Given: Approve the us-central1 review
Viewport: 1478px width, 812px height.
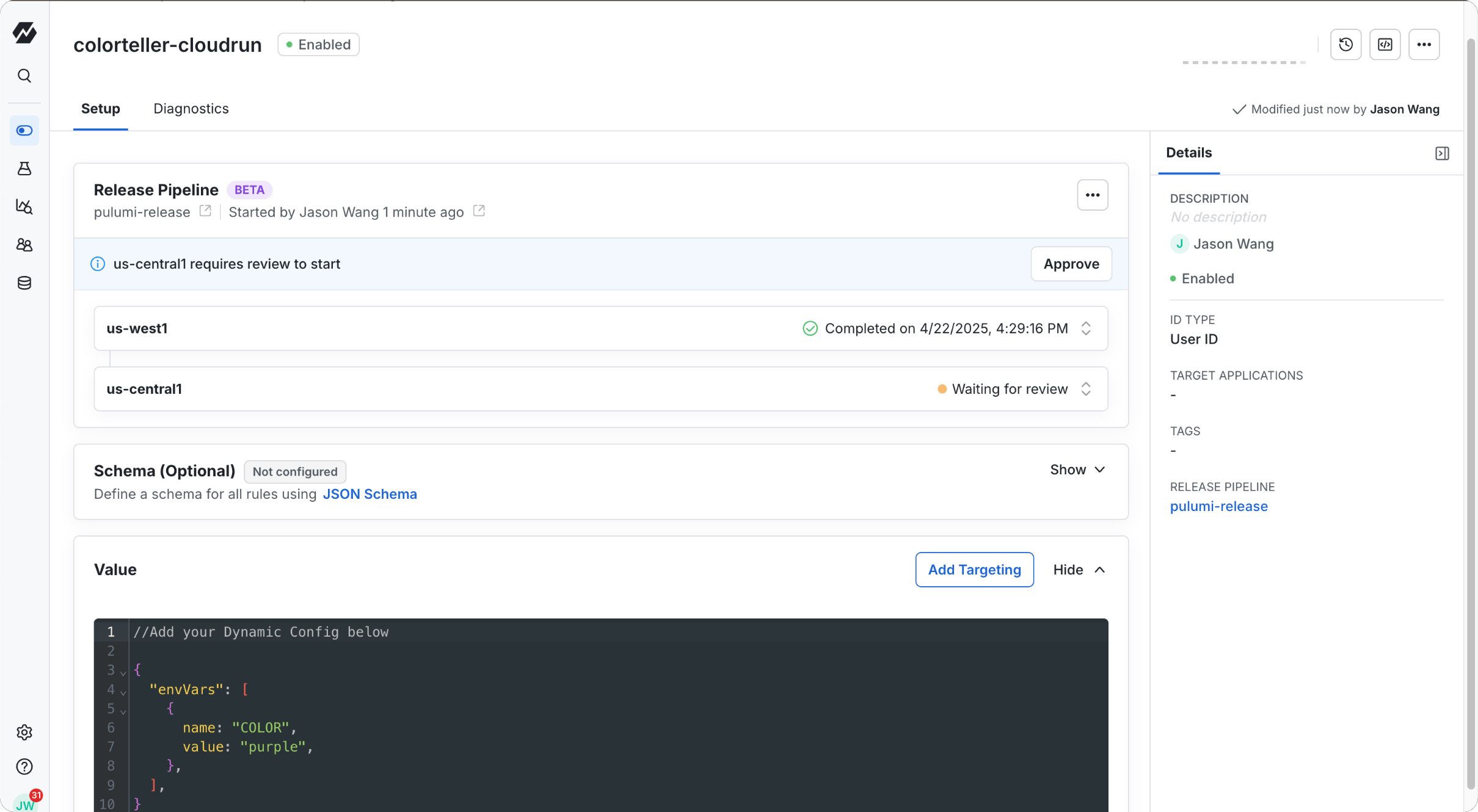Looking at the screenshot, I should pos(1071,264).
